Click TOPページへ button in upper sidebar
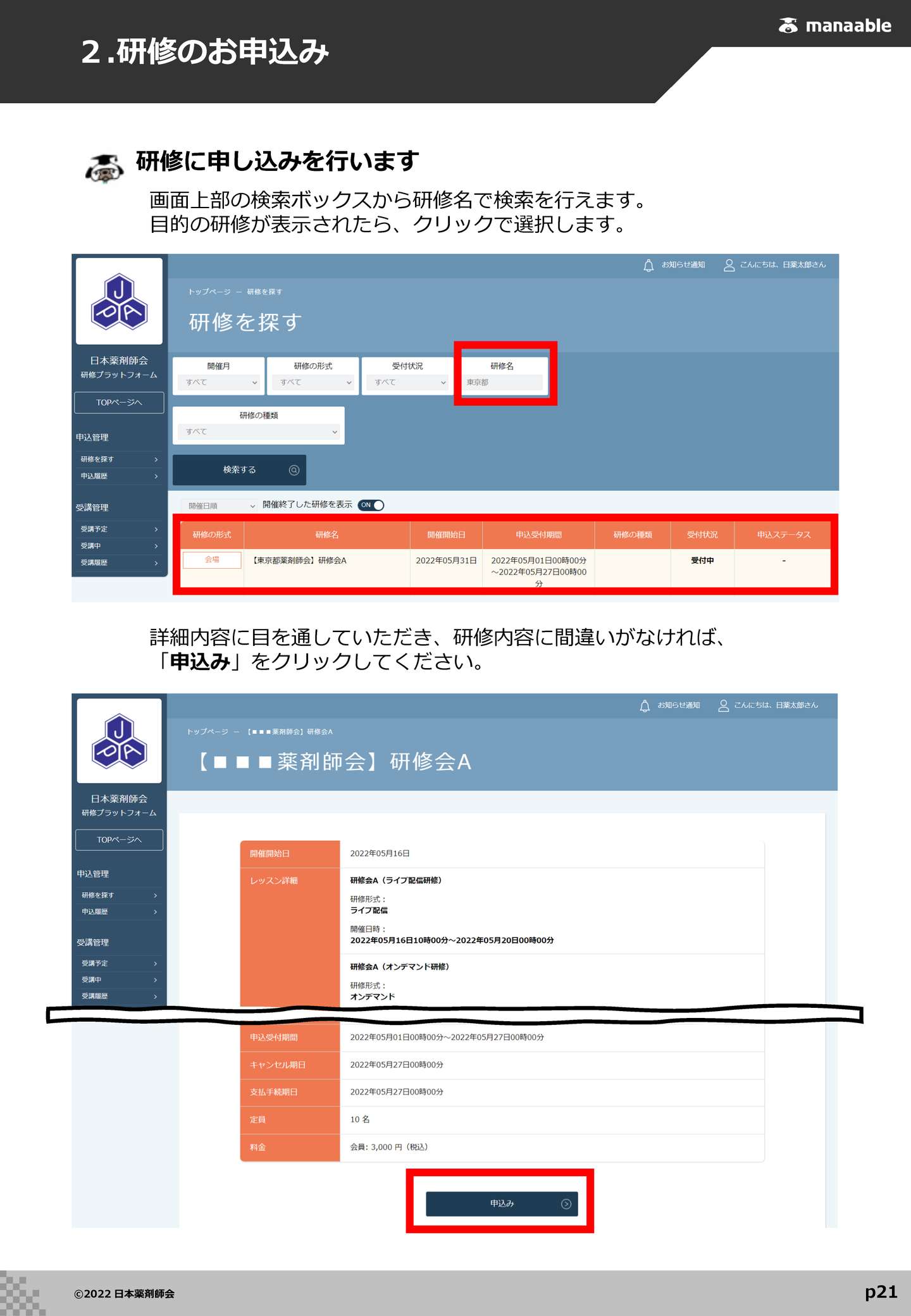 point(119,402)
